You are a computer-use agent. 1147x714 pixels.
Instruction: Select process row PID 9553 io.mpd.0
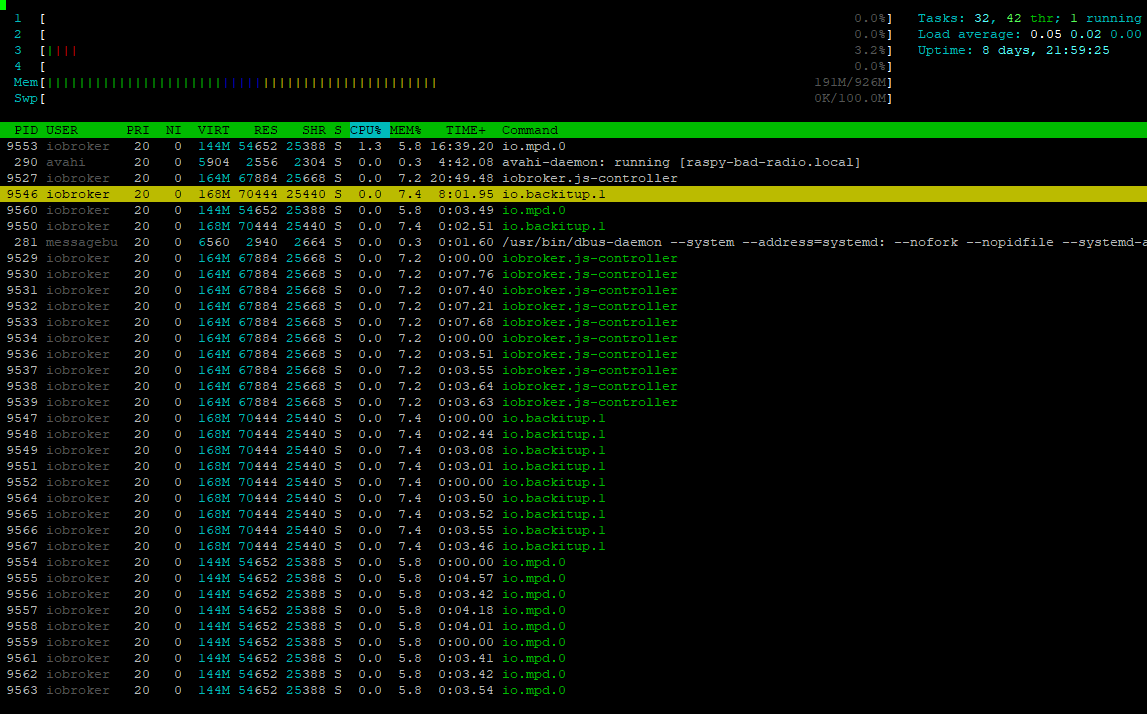click(574, 146)
